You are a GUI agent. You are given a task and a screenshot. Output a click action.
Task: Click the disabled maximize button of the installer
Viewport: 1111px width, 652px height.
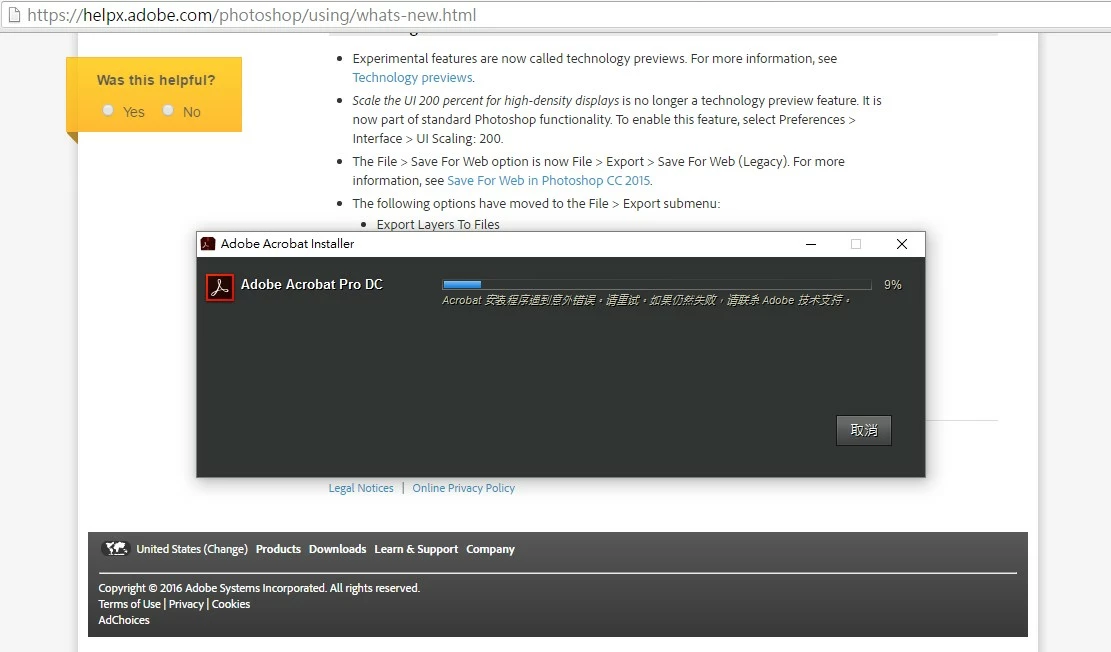click(x=856, y=244)
